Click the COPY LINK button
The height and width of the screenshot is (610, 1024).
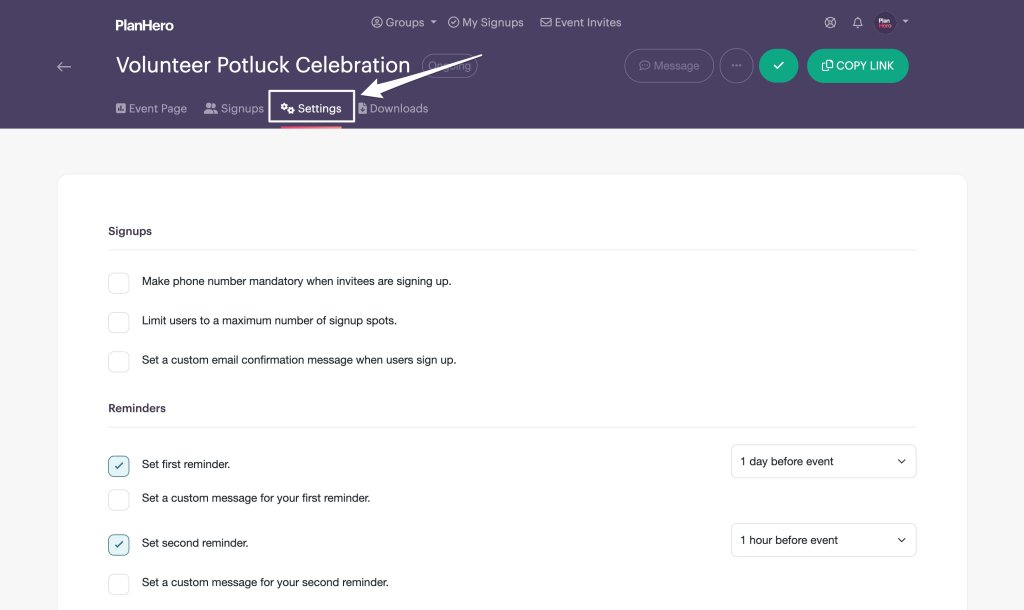pos(857,66)
